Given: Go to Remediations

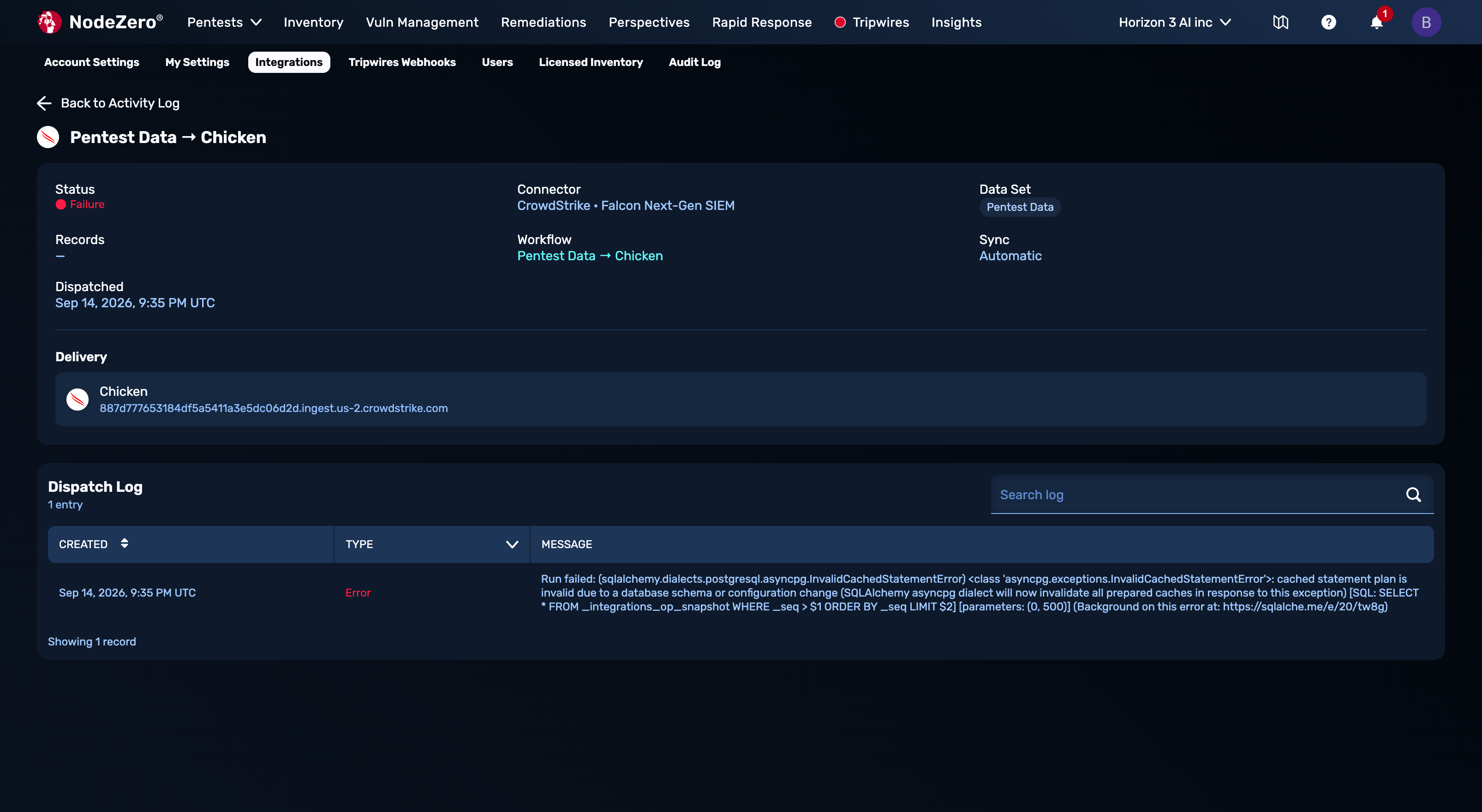Looking at the screenshot, I should point(544,23).
